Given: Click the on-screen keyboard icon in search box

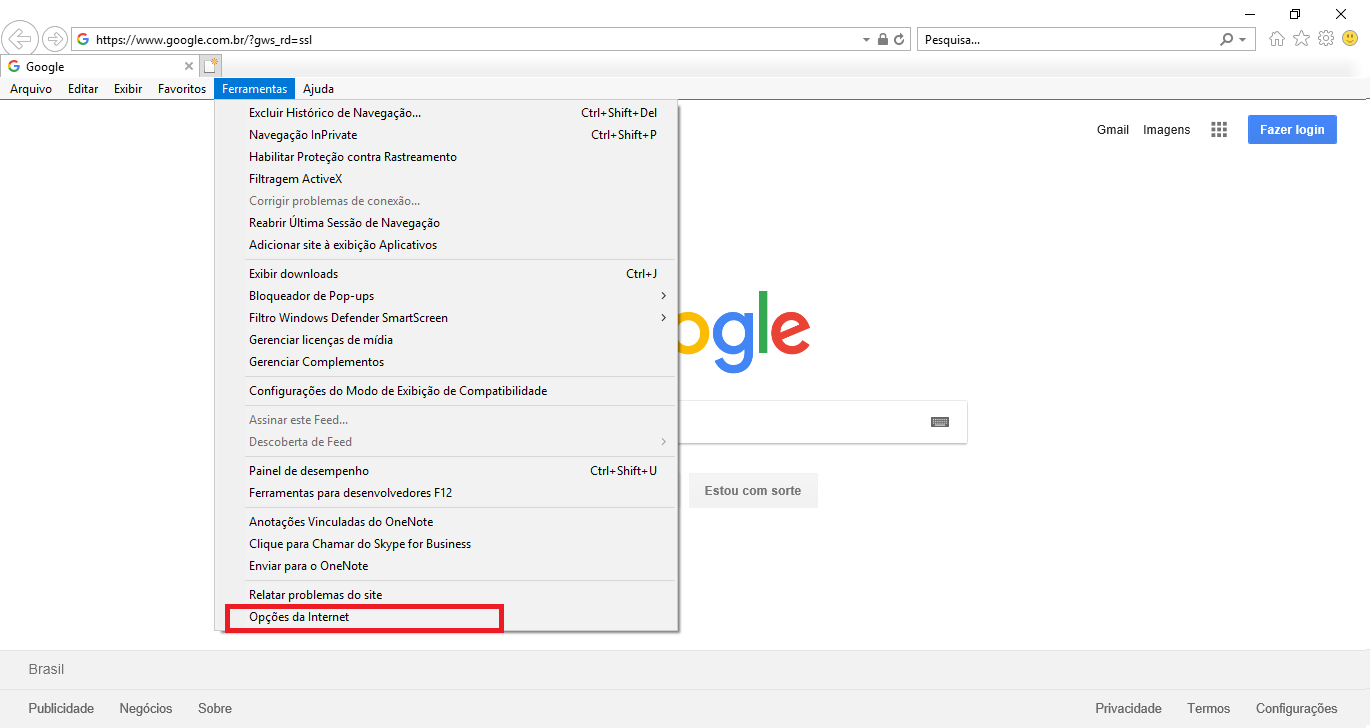Looking at the screenshot, I should pos(939,422).
